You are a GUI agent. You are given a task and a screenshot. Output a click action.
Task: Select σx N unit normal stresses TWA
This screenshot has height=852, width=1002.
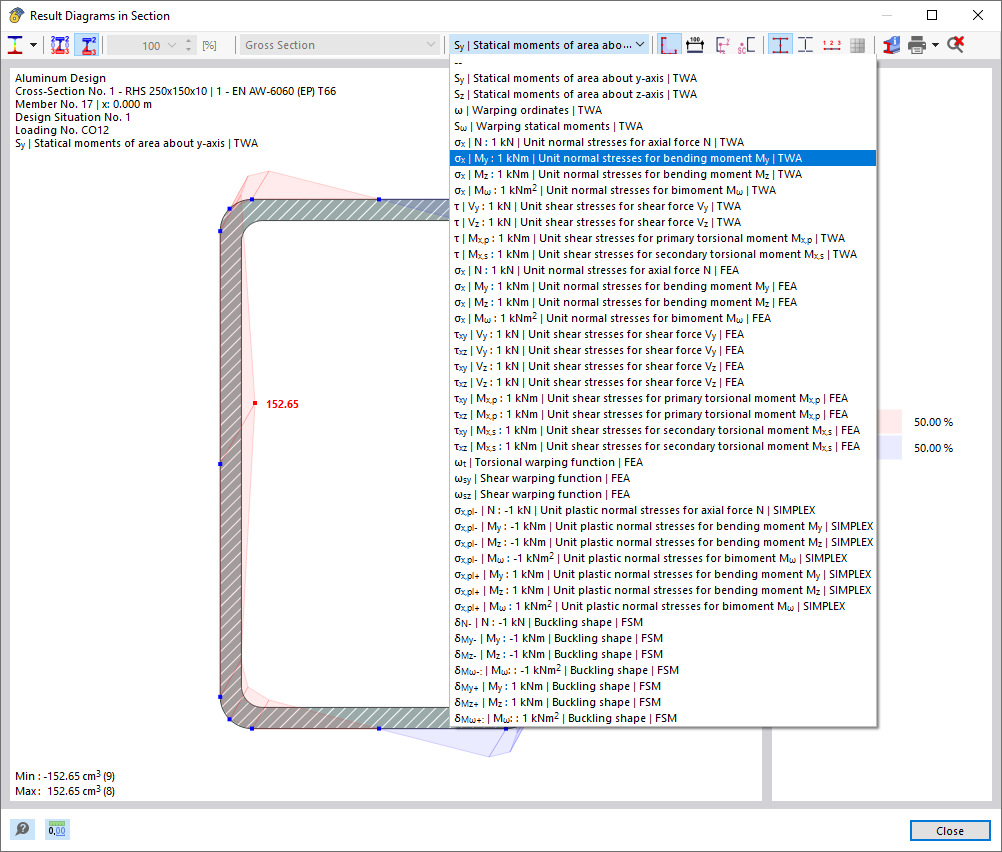coord(663,142)
